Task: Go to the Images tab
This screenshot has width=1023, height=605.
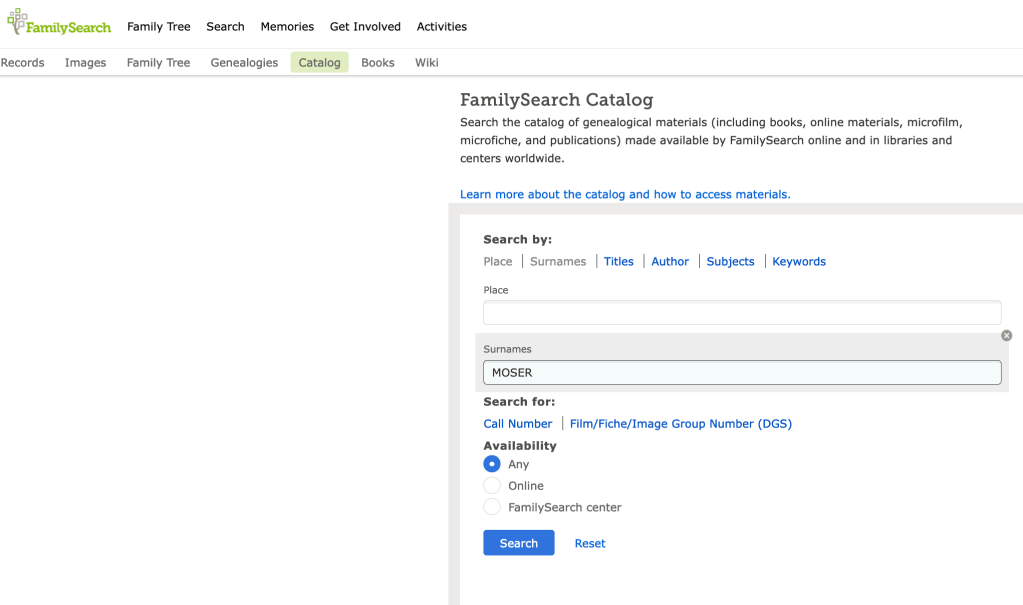Action: pyautogui.click(x=85, y=63)
